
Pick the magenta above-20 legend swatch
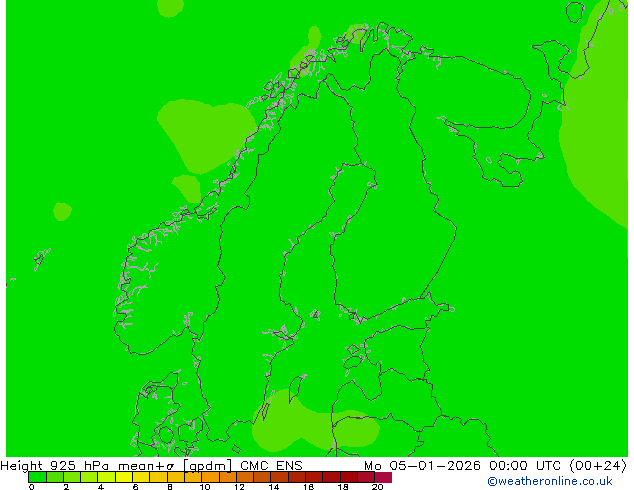[x=383, y=477]
